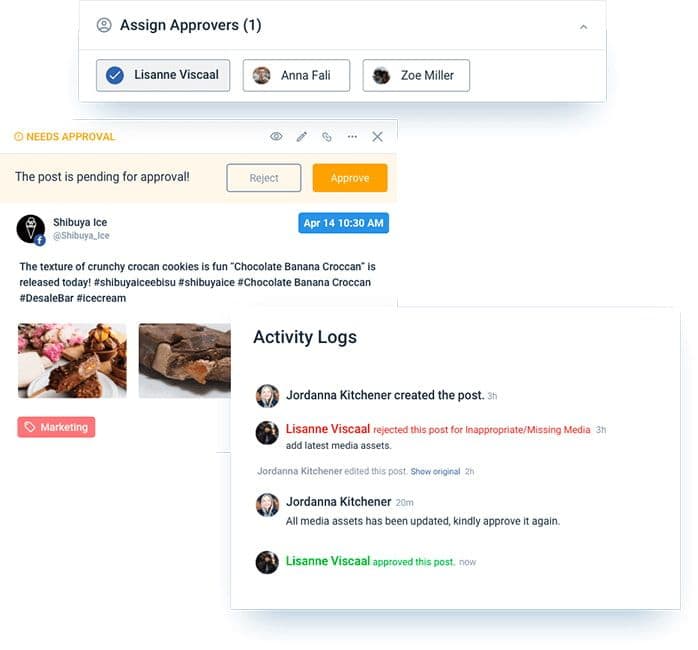Click the Needs Approval status label
698x650 pixels.
point(65,137)
